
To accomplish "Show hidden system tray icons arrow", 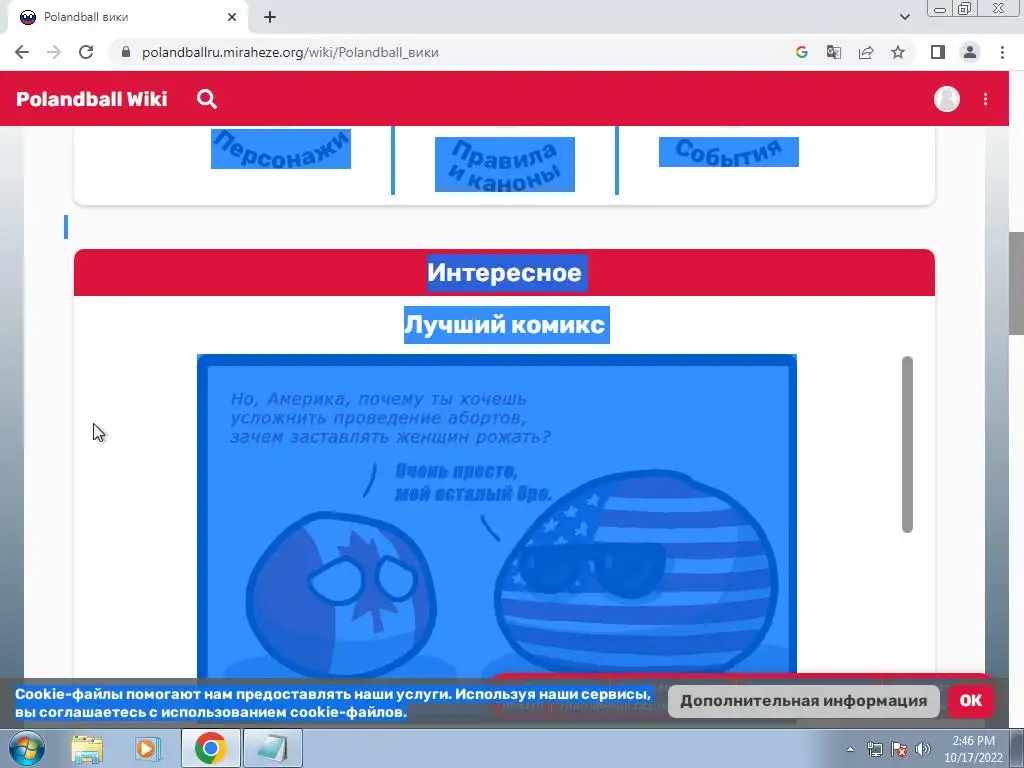I will (x=850, y=749).
